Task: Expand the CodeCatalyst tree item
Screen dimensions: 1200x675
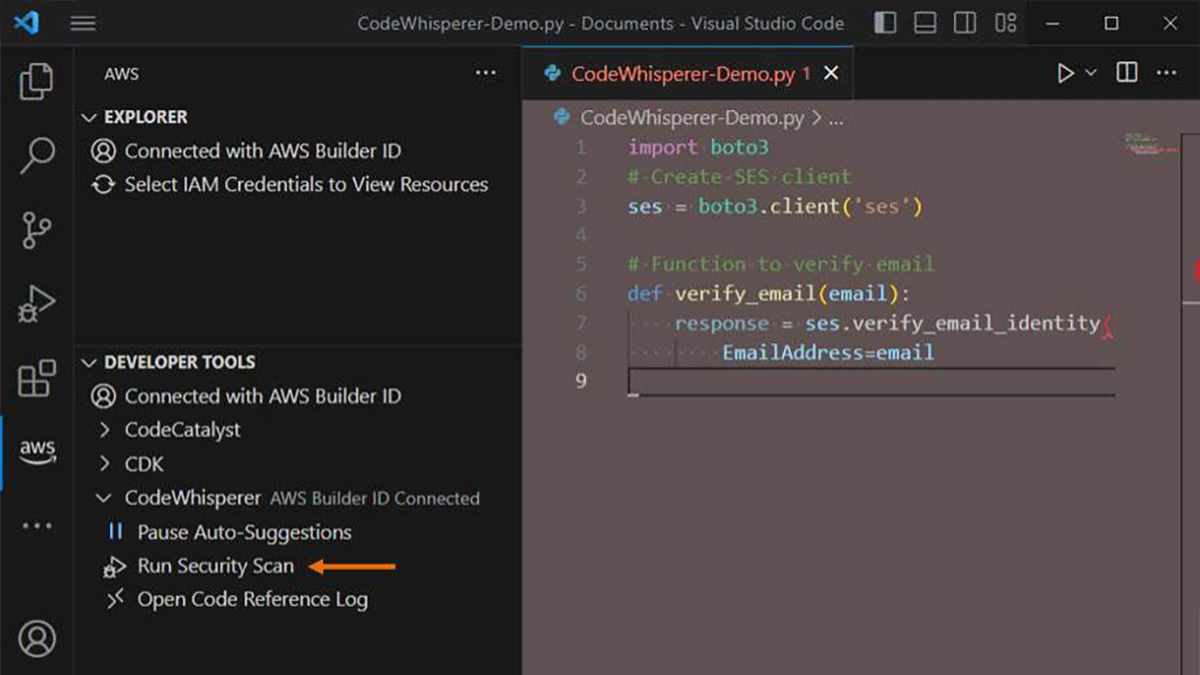Action: pyautogui.click(x=184, y=430)
